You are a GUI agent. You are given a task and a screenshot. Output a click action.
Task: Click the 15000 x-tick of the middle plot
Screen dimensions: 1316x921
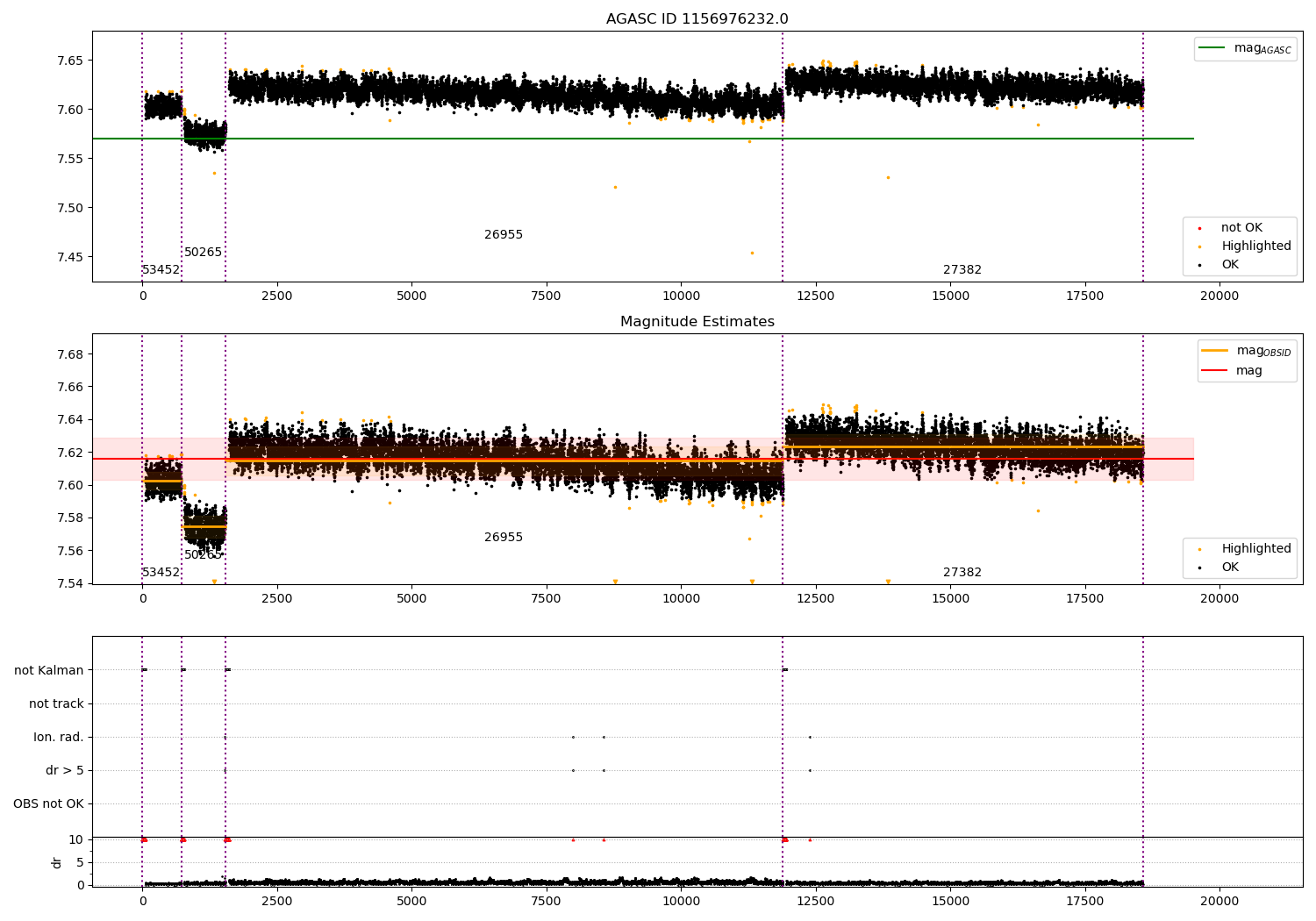950,599
